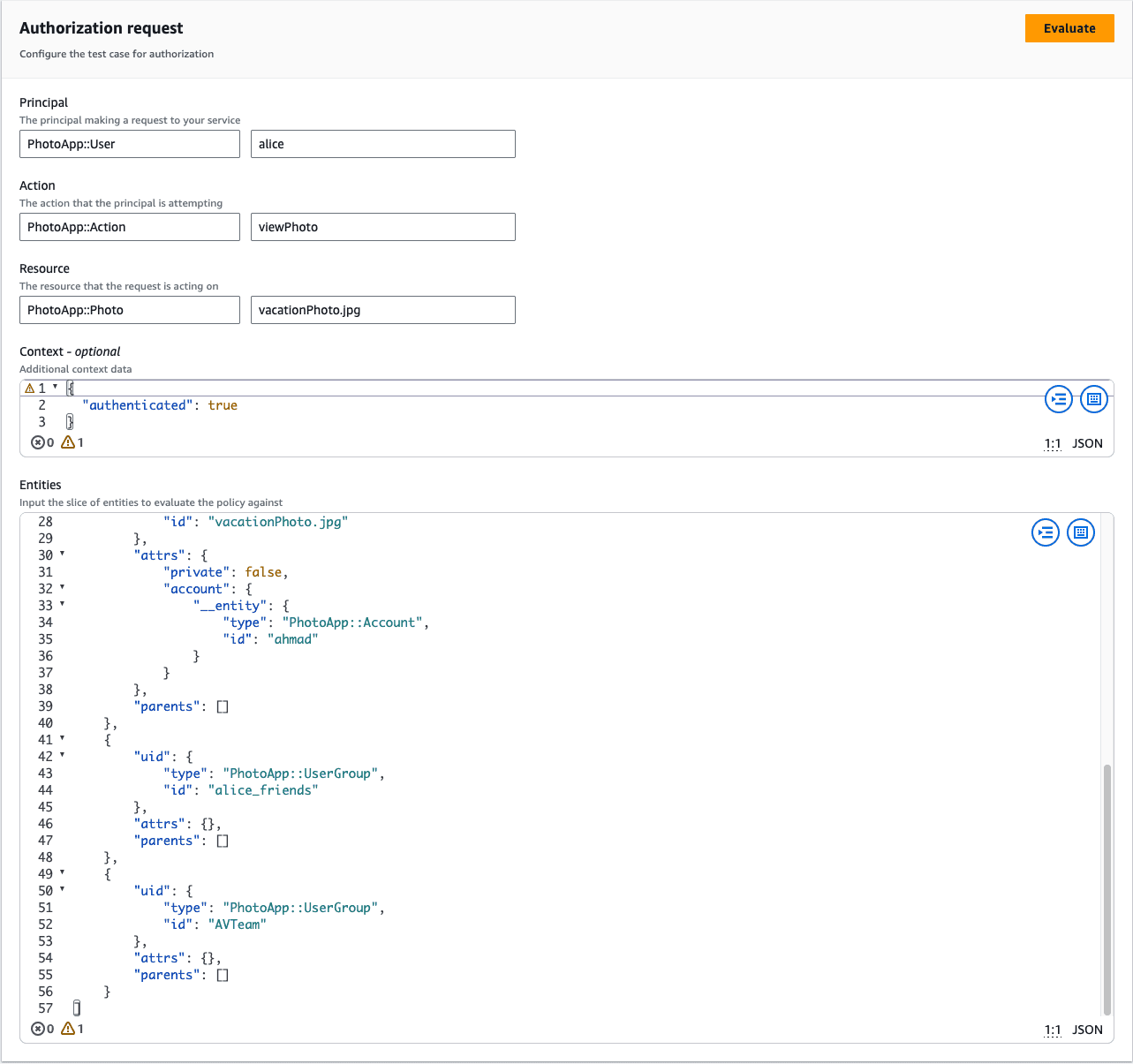Click the resource ID field vacationPhoto.jpg
Viewport: 1133px width, 1064px height.
coord(382,310)
